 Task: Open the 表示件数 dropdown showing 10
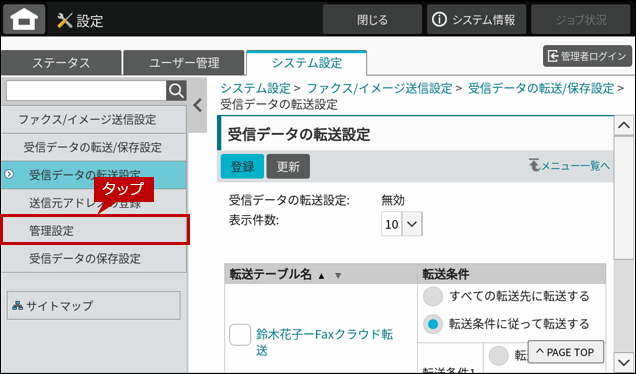click(402, 224)
